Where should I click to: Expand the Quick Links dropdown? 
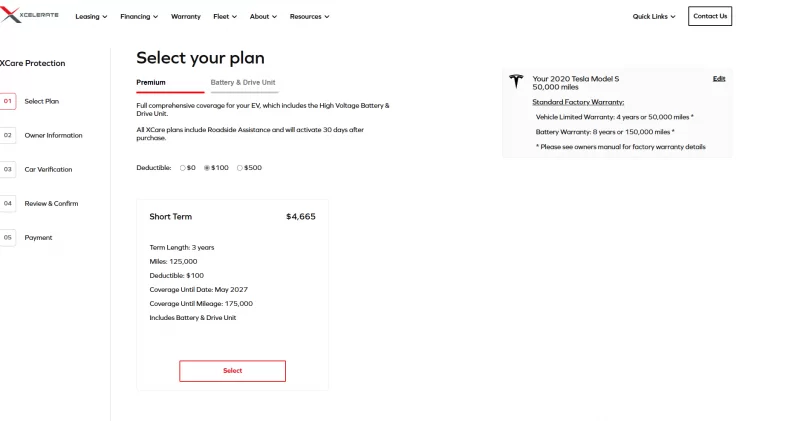[654, 17]
